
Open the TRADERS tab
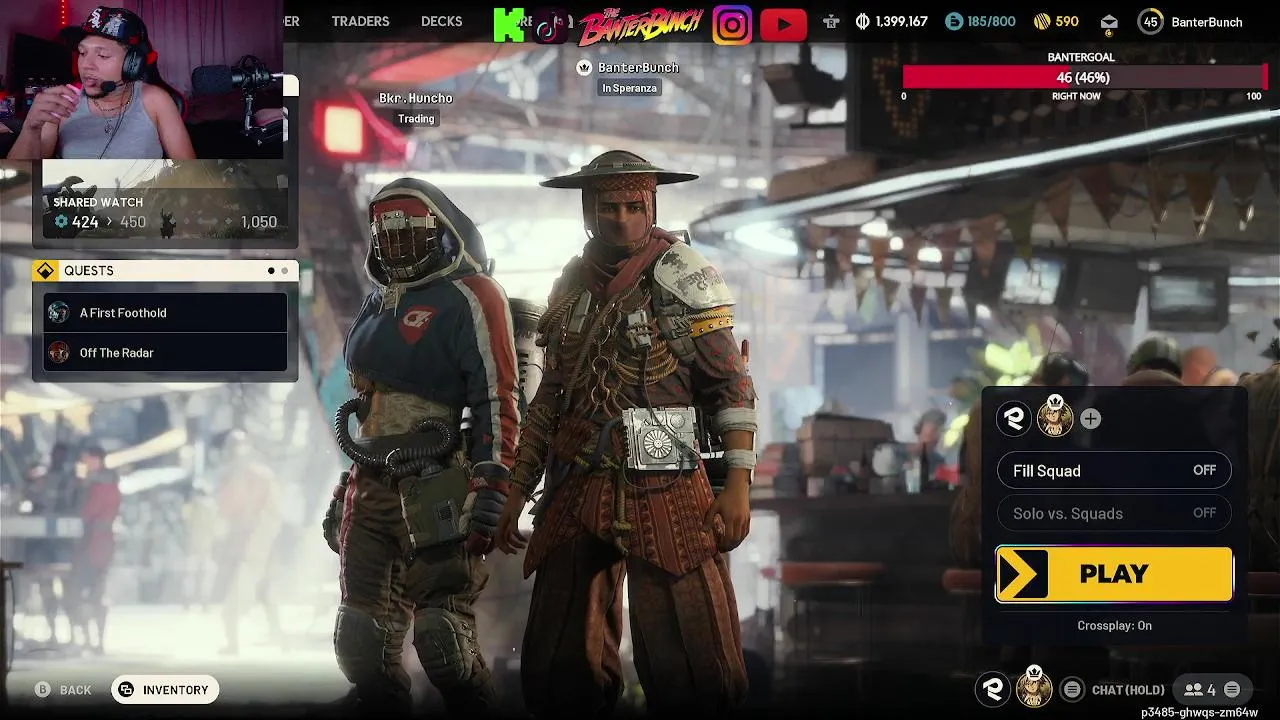click(360, 21)
